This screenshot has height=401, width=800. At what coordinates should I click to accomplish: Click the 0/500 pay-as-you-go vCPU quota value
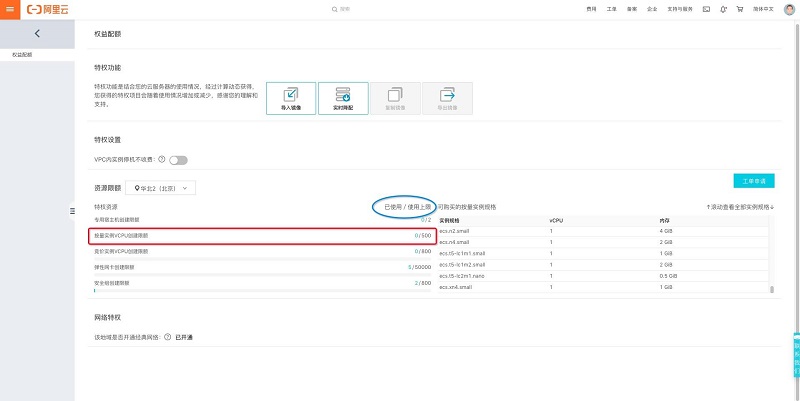pyautogui.click(x=422, y=236)
